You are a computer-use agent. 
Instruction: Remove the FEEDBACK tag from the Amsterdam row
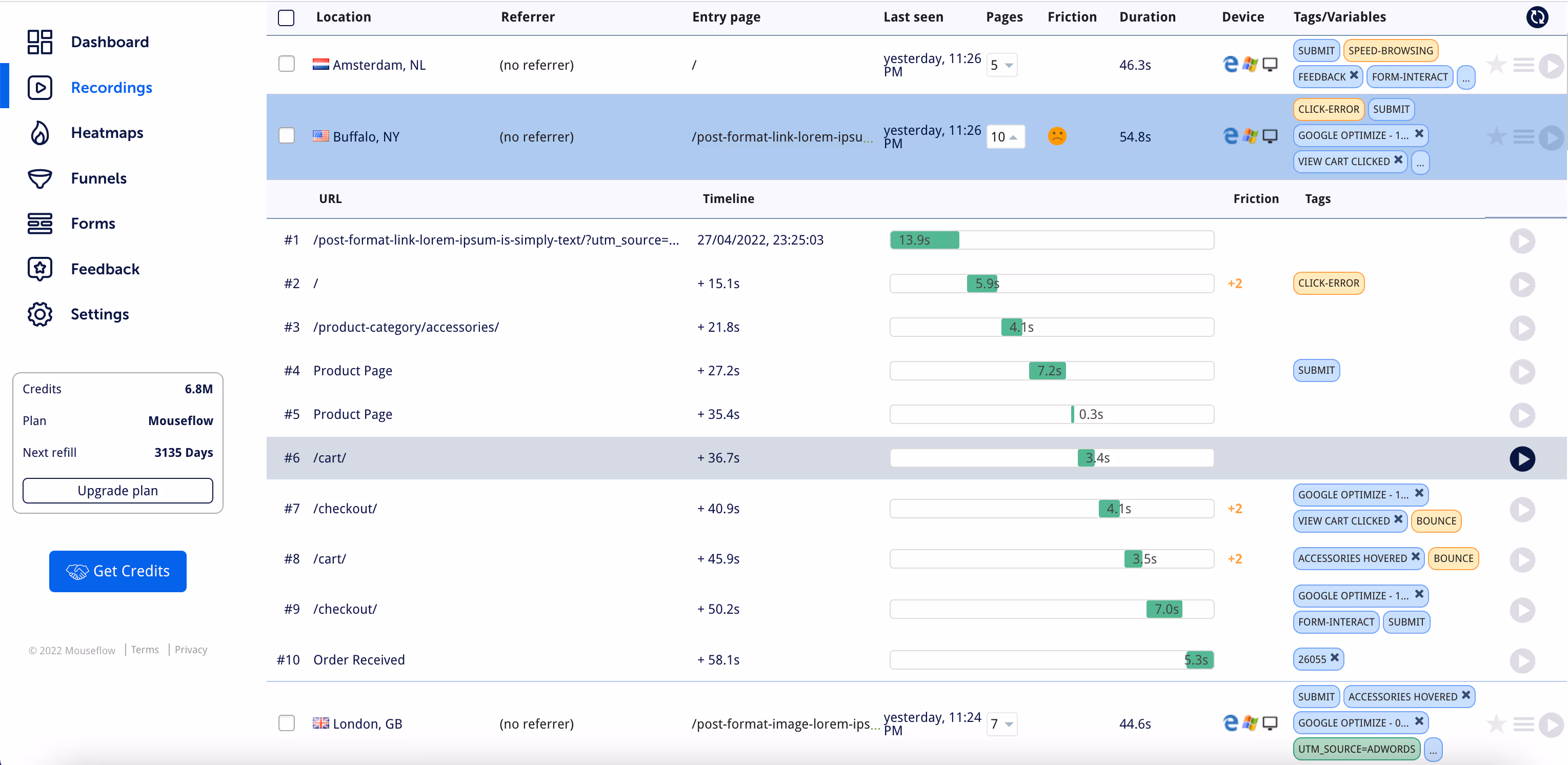coord(1354,75)
